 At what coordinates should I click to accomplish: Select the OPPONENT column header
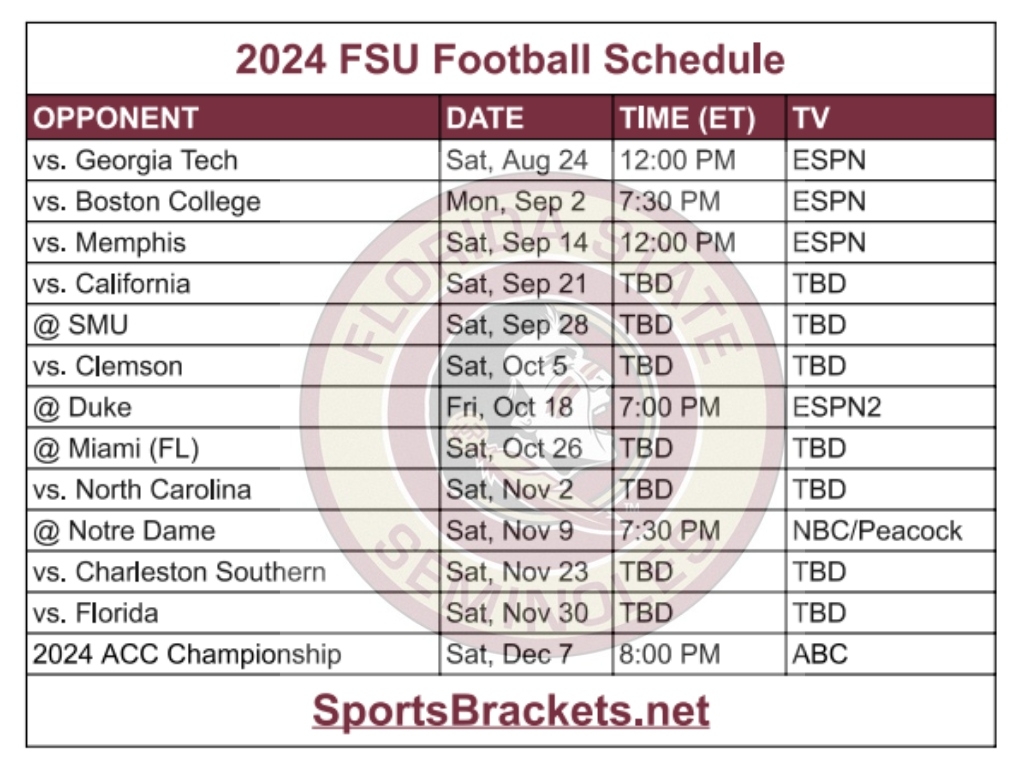[116, 118]
